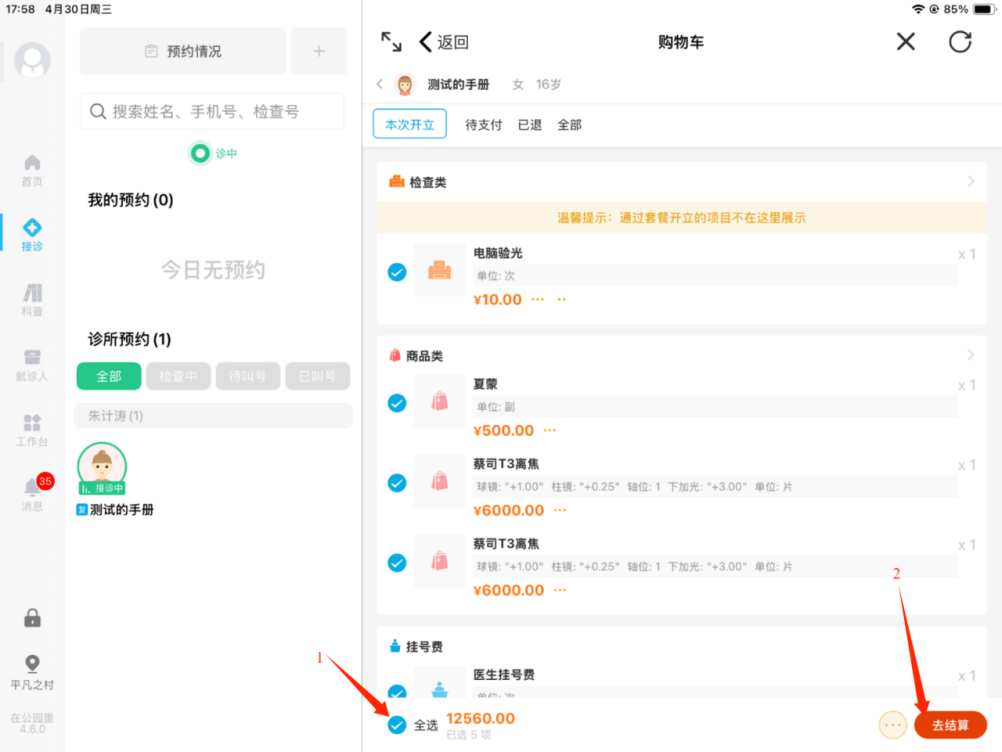
Task: Open the 首页 home sidebar icon
Action: [32, 169]
